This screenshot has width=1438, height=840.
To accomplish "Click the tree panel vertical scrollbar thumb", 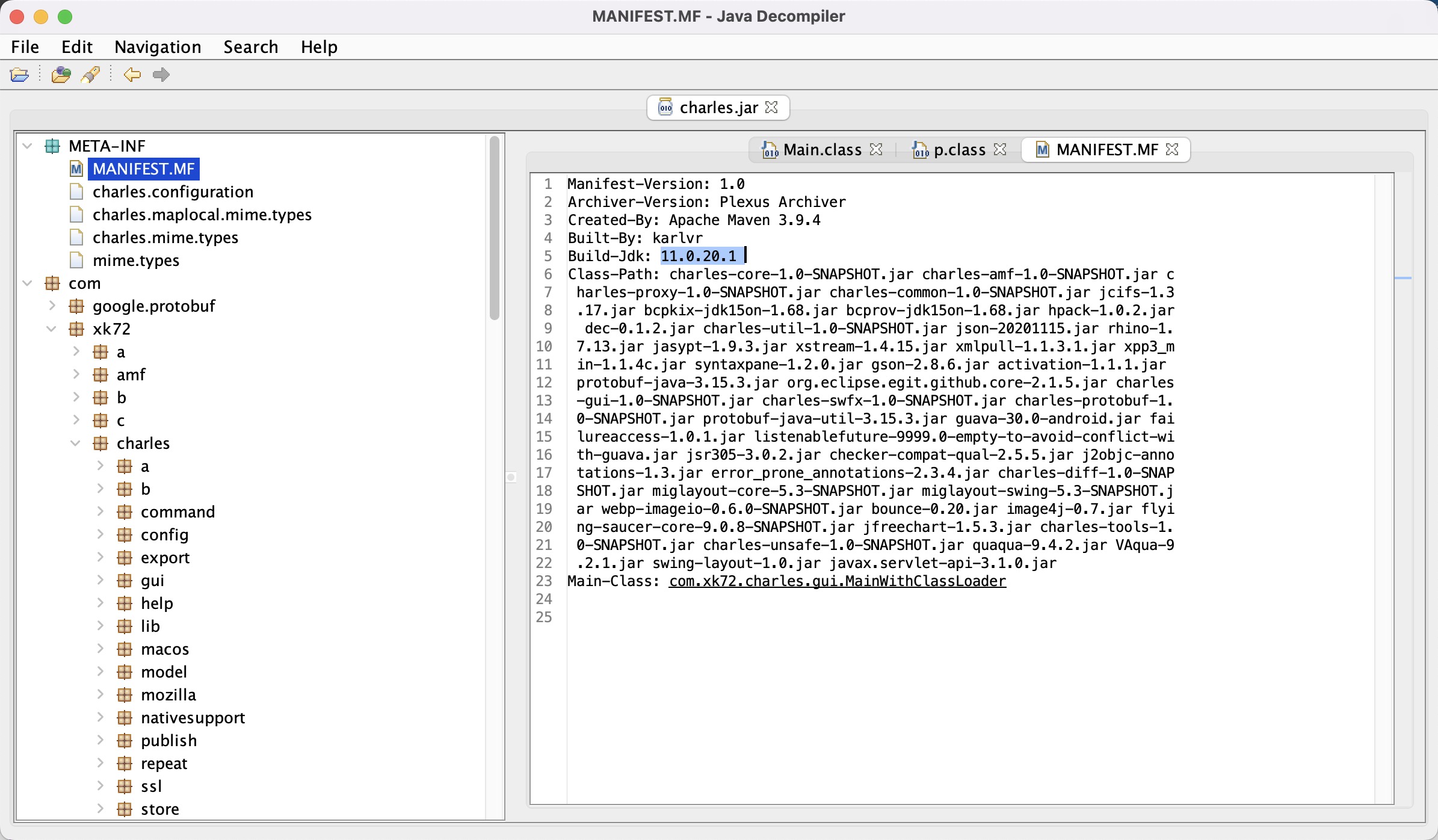I will [495, 228].
